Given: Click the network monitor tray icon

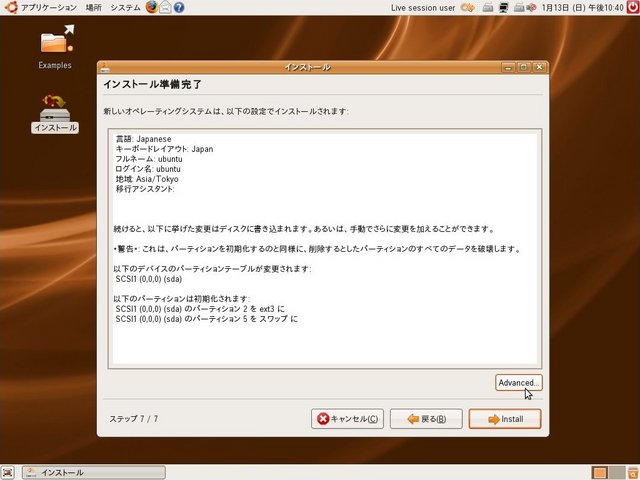Looking at the screenshot, I should [x=504, y=7].
